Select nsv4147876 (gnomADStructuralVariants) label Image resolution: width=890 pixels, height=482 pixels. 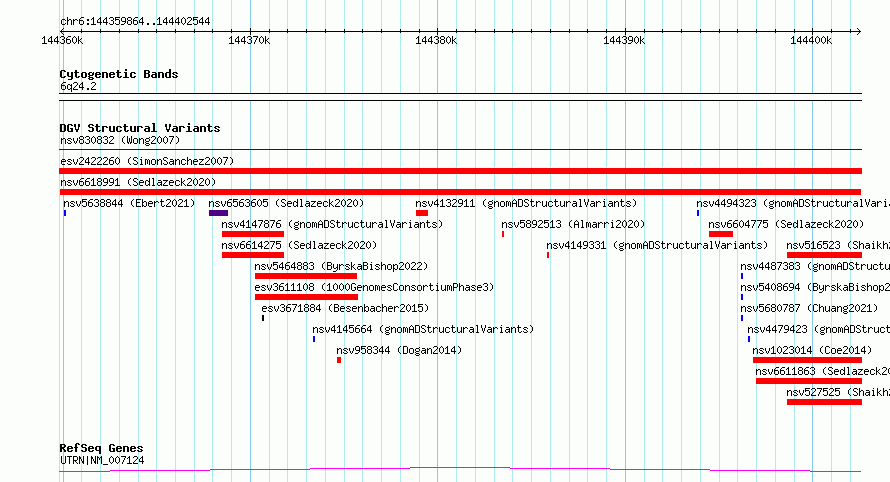click(332, 224)
